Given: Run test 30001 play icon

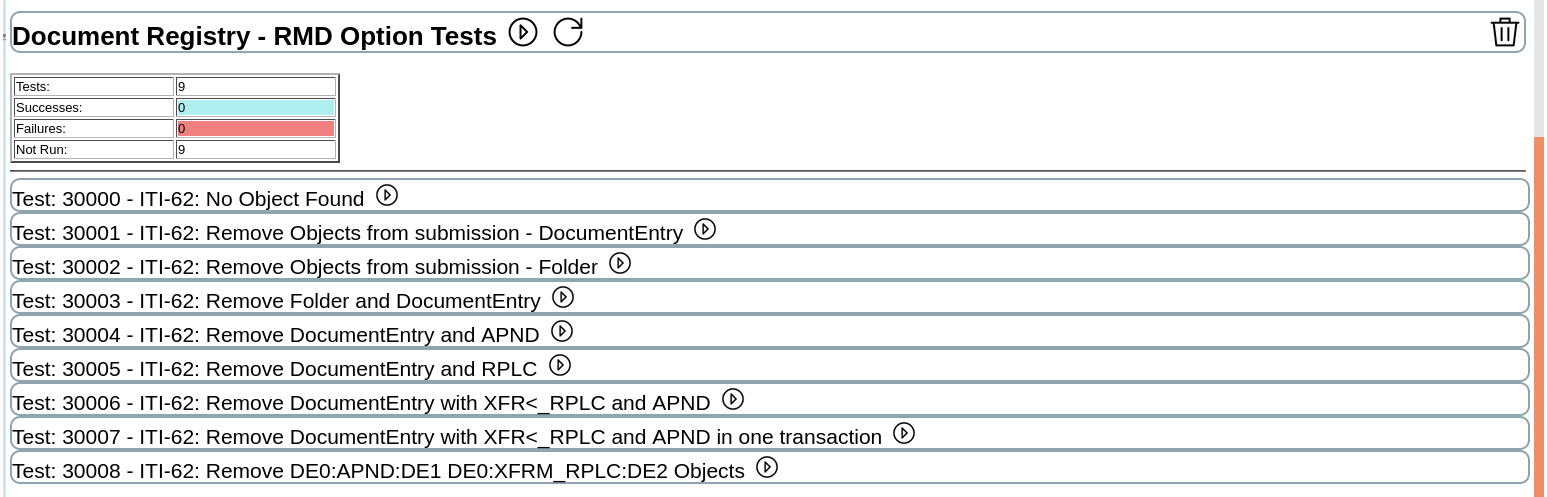Looking at the screenshot, I should (705, 230).
